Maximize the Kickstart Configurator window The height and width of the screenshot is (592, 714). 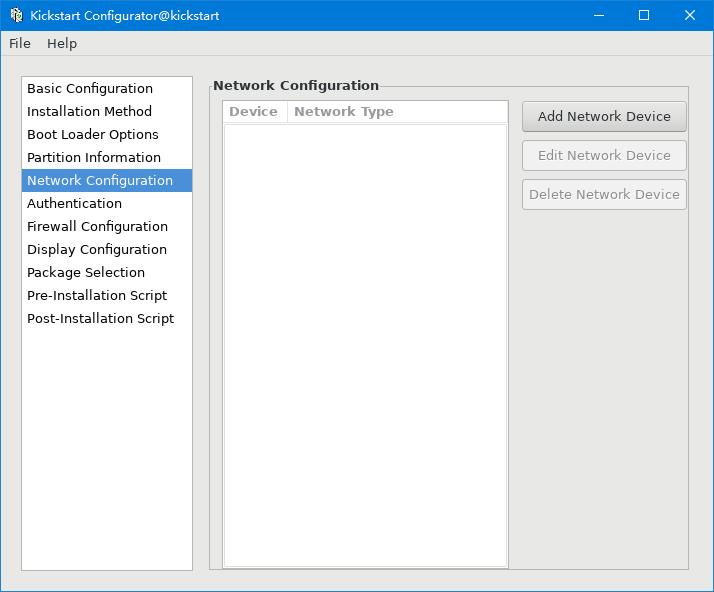[x=644, y=15]
